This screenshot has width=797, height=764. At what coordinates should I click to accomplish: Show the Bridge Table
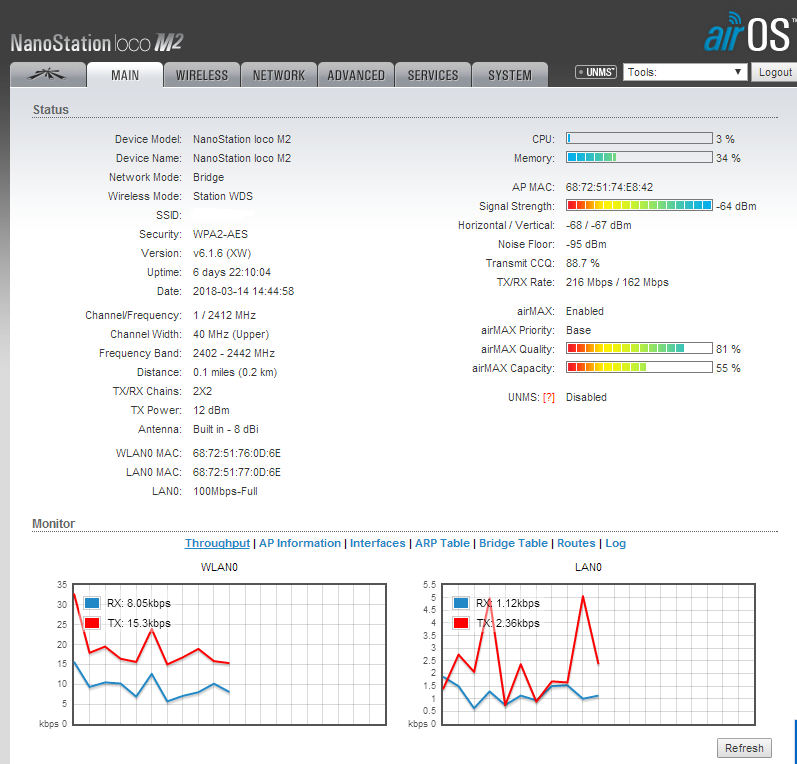coord(513,543)
